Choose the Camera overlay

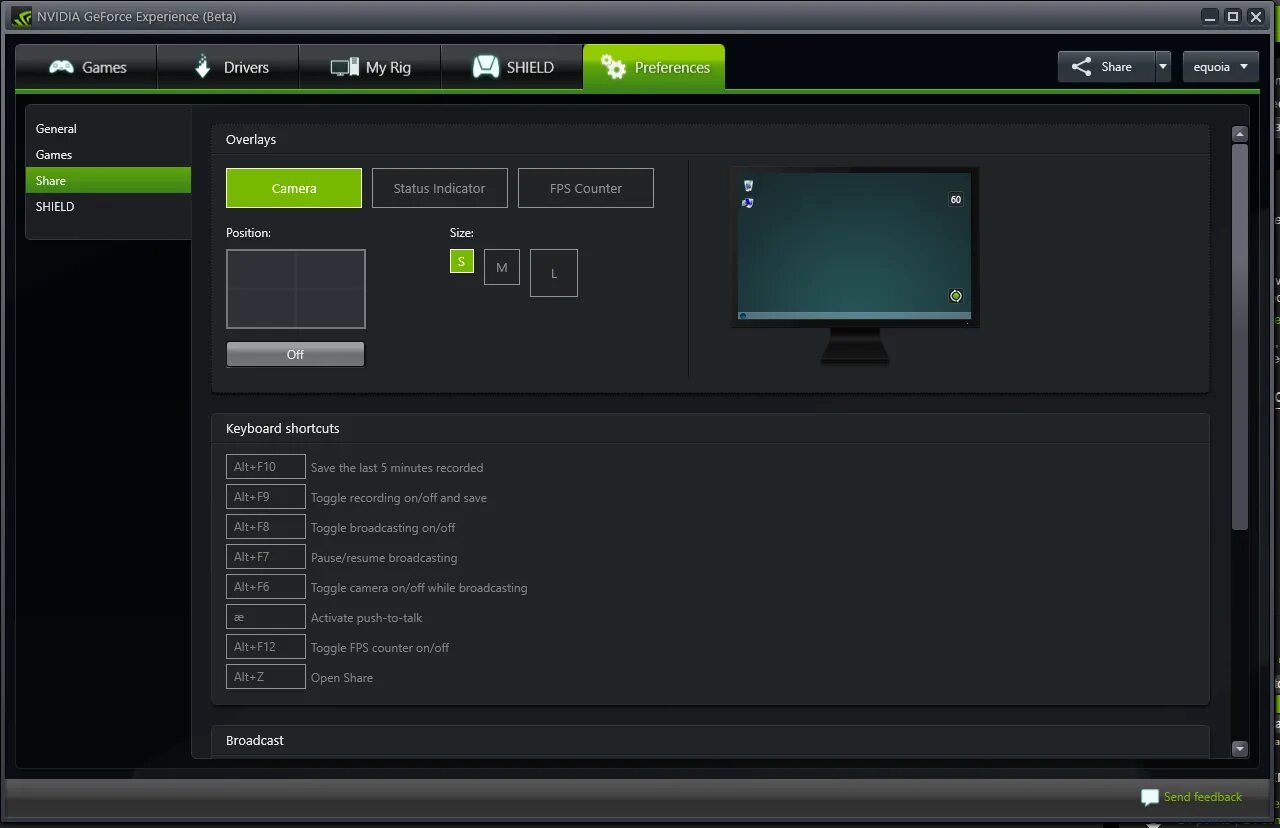click(294, 188)
